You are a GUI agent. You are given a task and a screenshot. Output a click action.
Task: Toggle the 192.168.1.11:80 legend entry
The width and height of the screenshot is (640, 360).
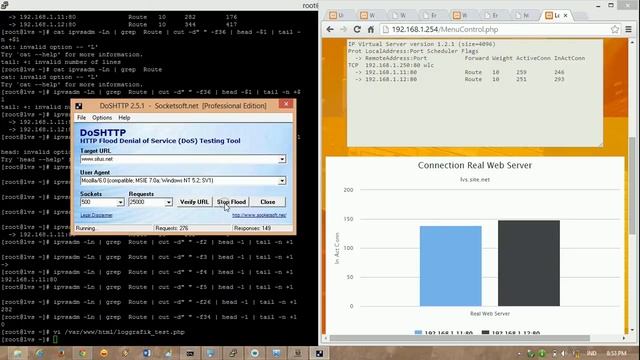444,333
